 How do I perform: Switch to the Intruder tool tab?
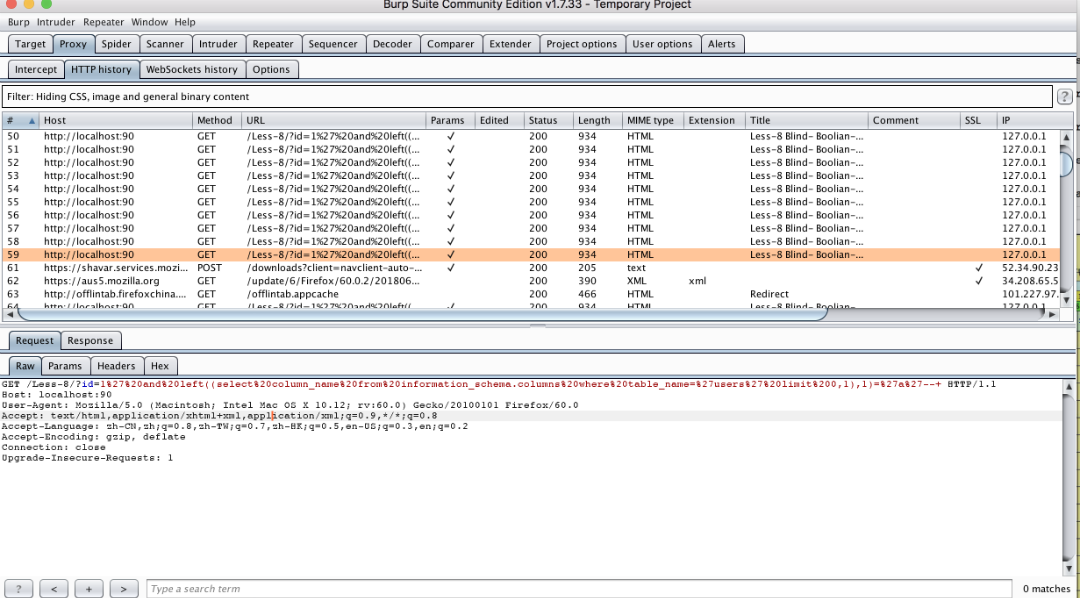(218, 44)
